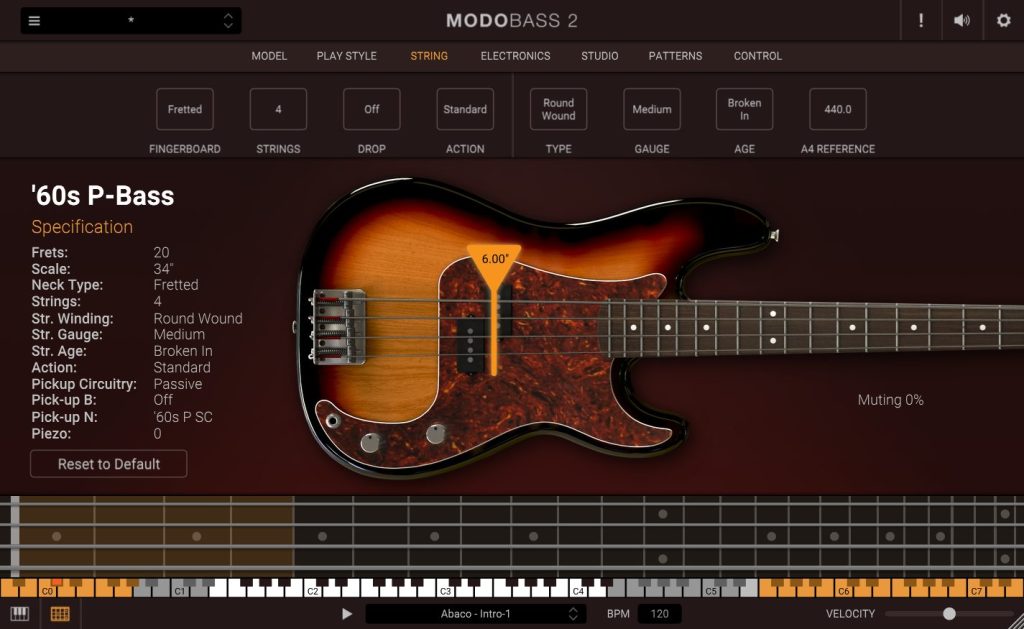Image resolution: width=1024 pixels, height=629 pixels.
Task: Edit the BPM 120 field
Action: click(x=660, y=614)
